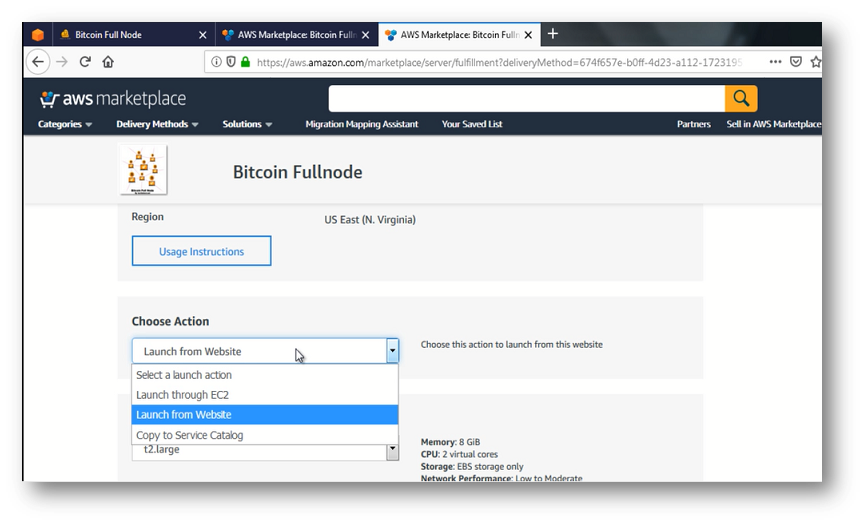Viewport: 864px width, 524px height.
Task: Go to the browser home page icon
Action: tap(108, 62)
